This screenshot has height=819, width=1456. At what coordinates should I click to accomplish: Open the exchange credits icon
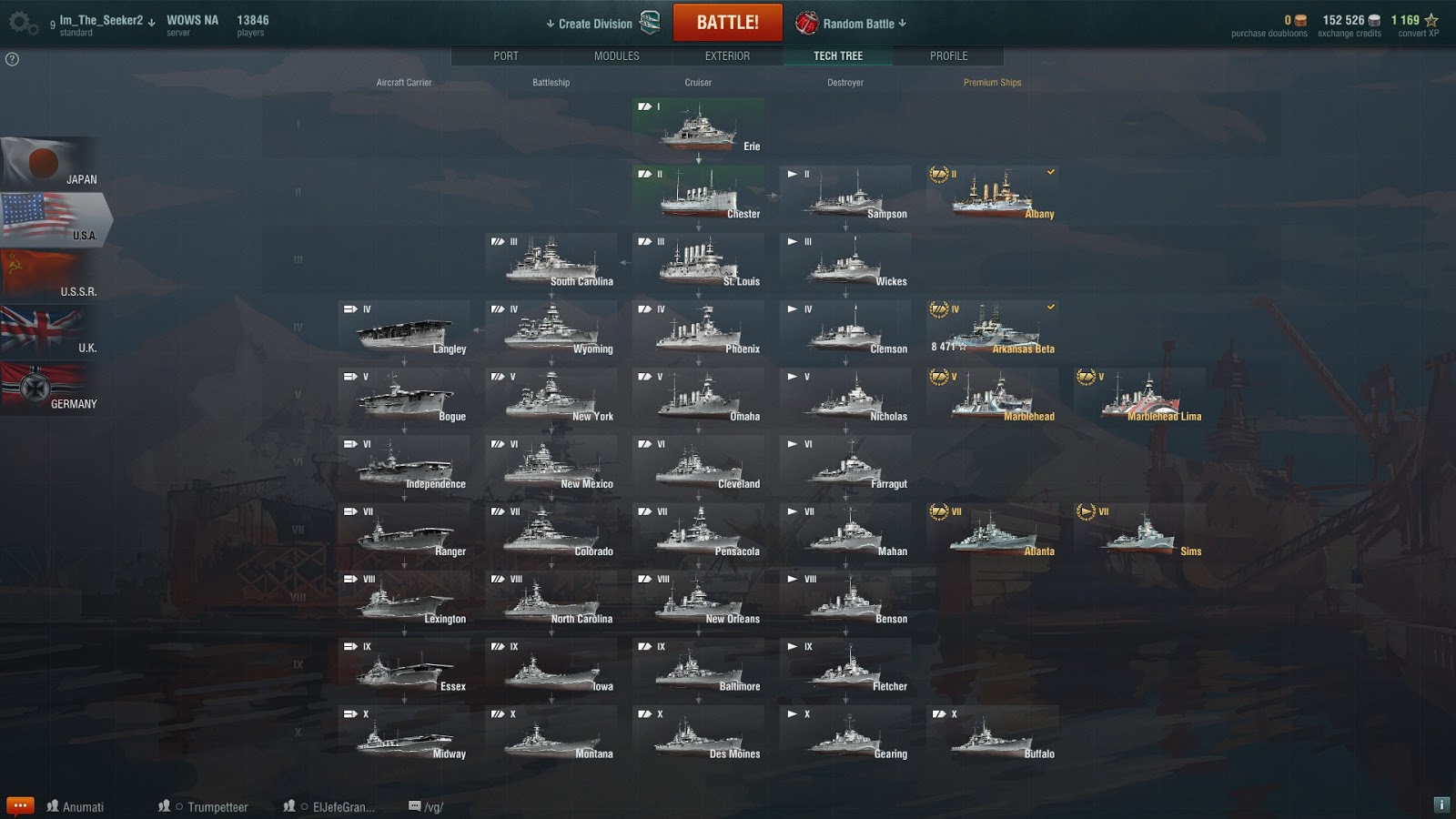[1374, 20]
